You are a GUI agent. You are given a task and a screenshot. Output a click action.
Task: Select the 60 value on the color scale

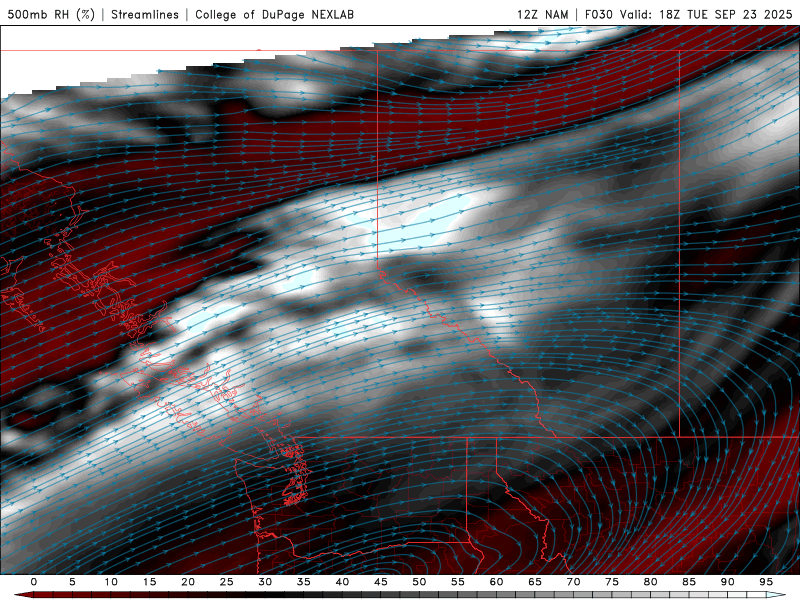496,582
